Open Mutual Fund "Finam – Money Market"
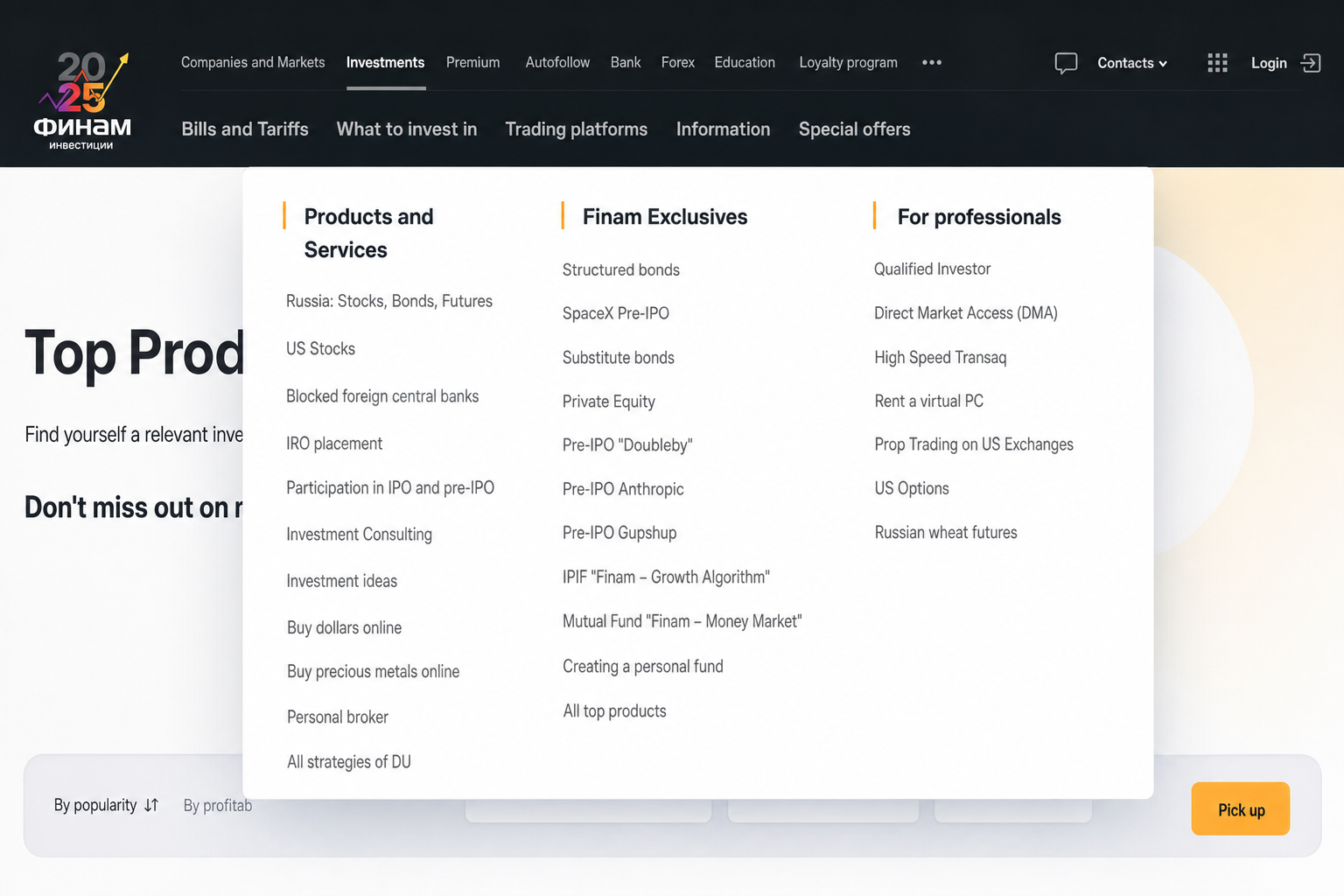Image resolution: width=1344 pixels, height=896 pixels. (682, 621)
